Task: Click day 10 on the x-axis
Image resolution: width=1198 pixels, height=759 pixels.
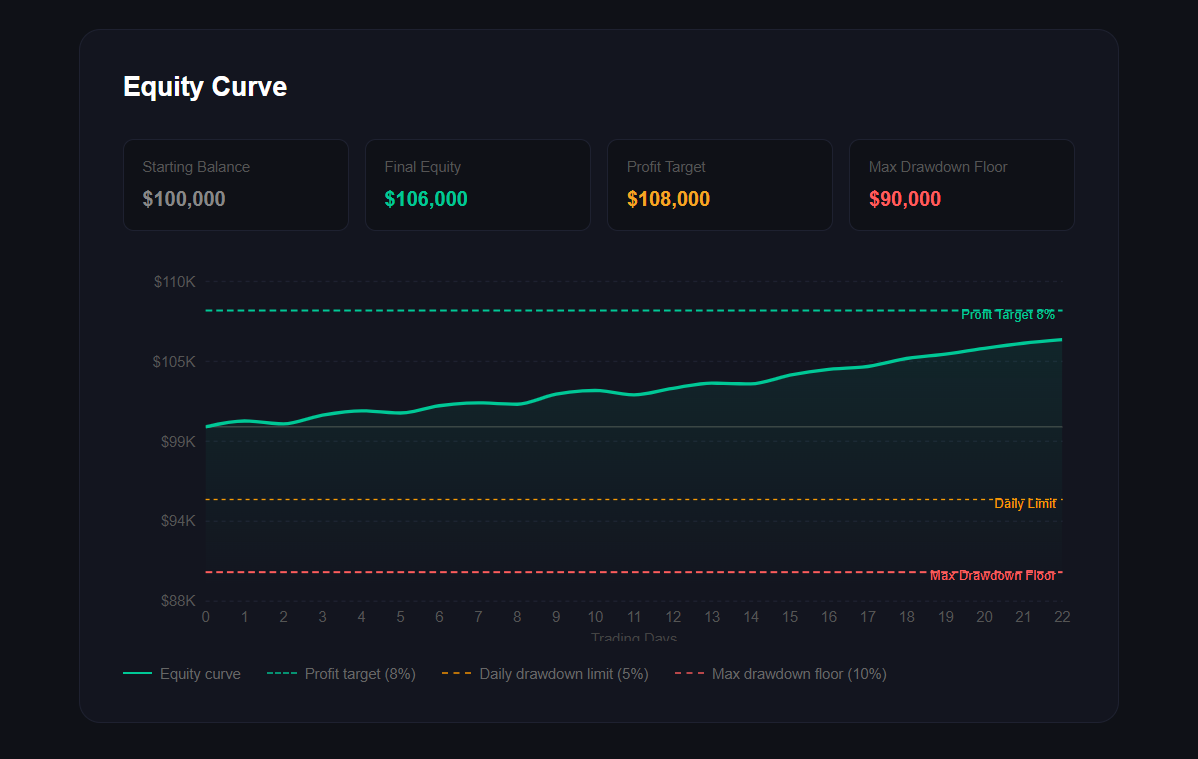Action: 595,617
